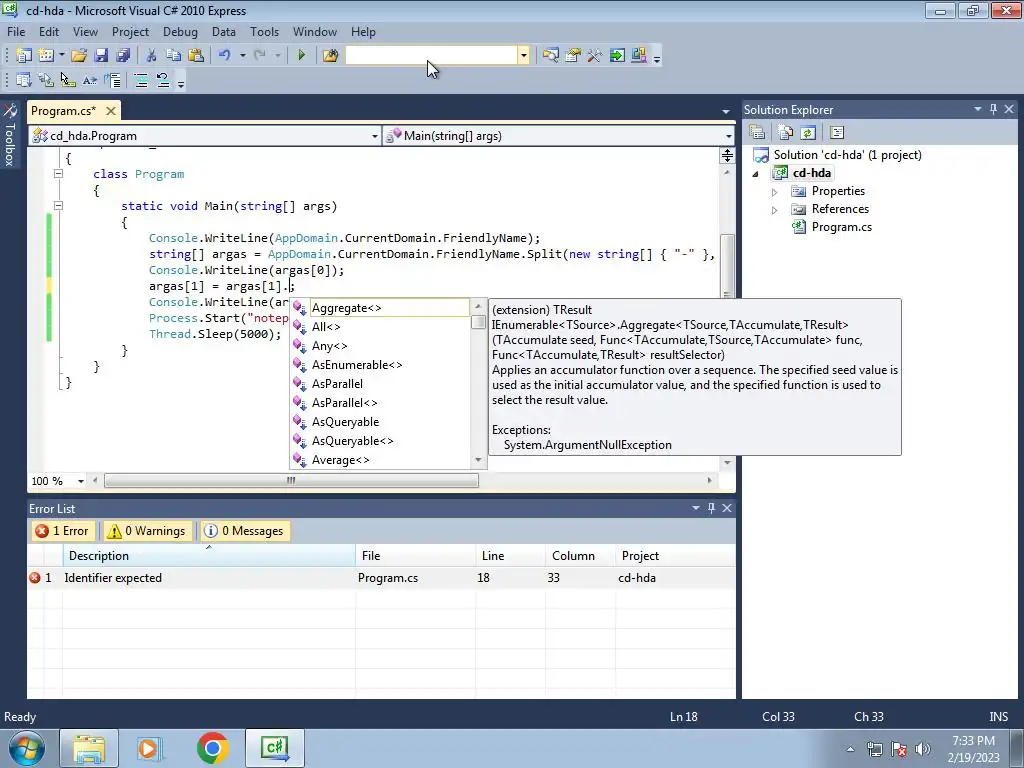
Task: Open the collapsed Toolbox side panel
Action: click(x=10, y=136)
